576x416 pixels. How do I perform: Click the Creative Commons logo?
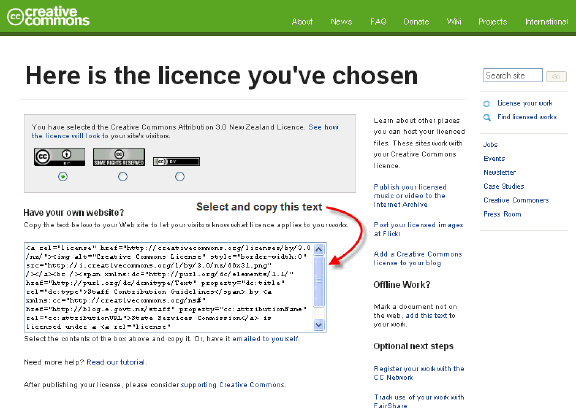[x=48, y=17]
